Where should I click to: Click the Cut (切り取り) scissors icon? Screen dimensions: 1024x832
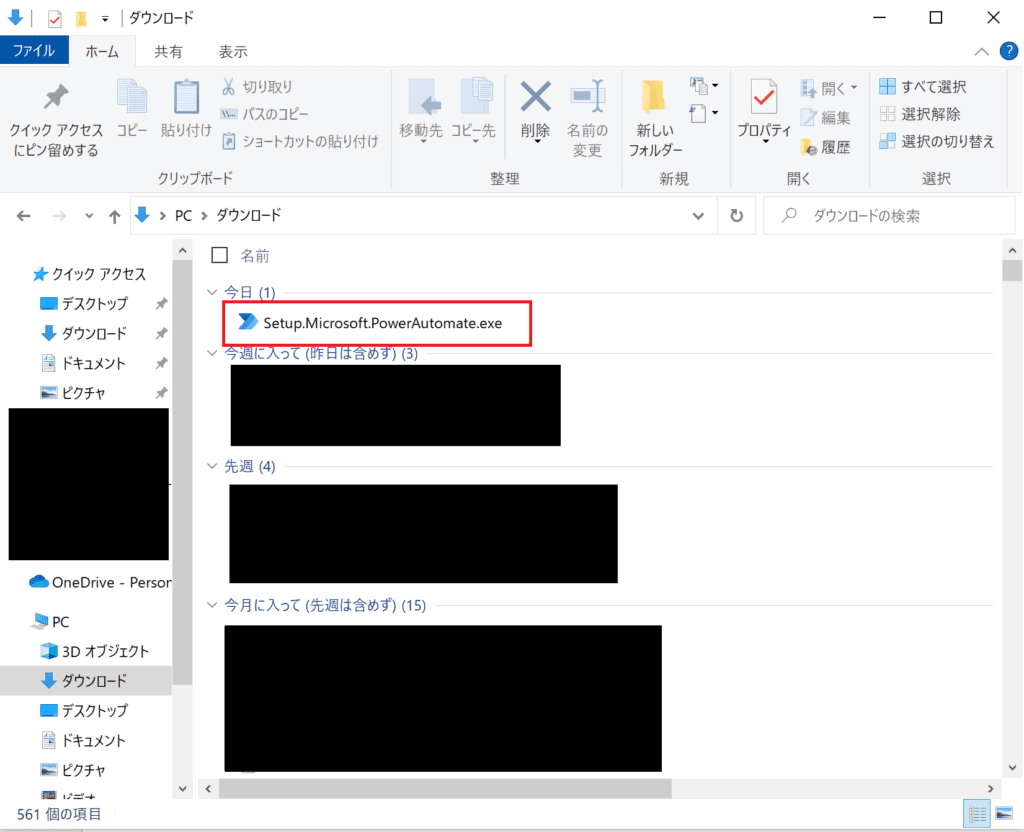tap(228, 87)
